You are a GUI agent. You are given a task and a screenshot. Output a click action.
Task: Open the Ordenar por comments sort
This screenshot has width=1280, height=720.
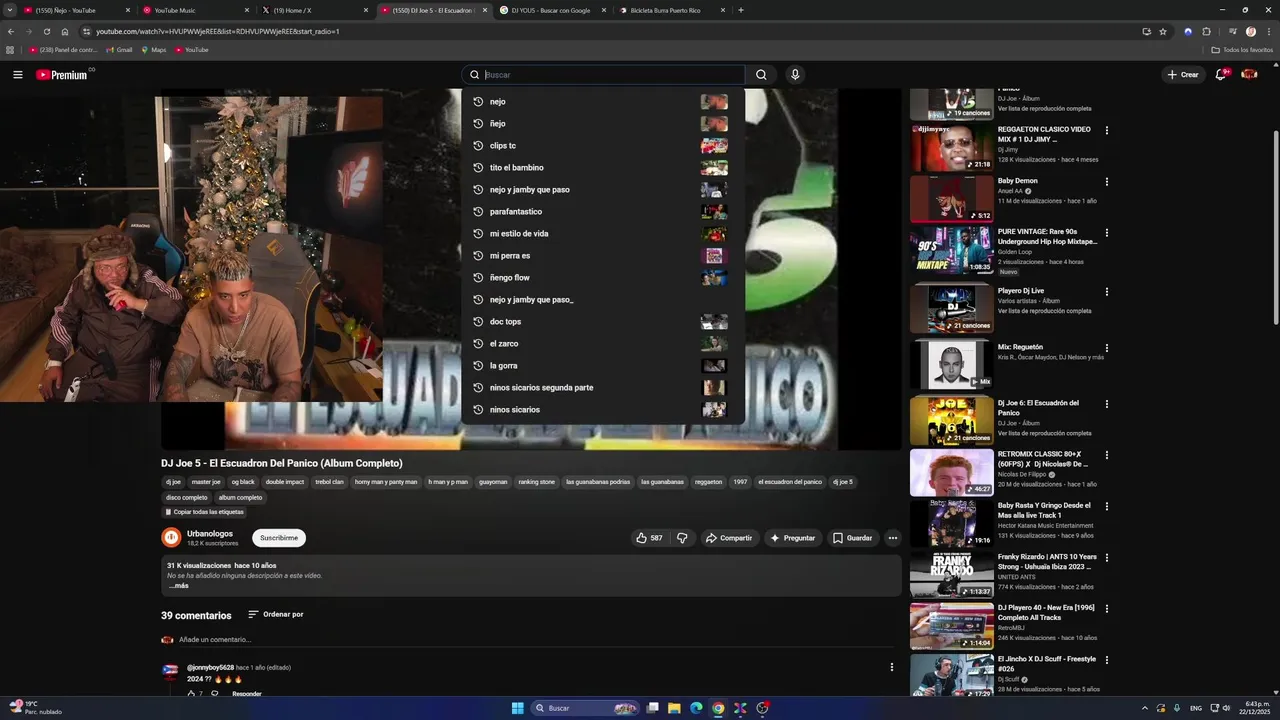(x=276, y=614)
